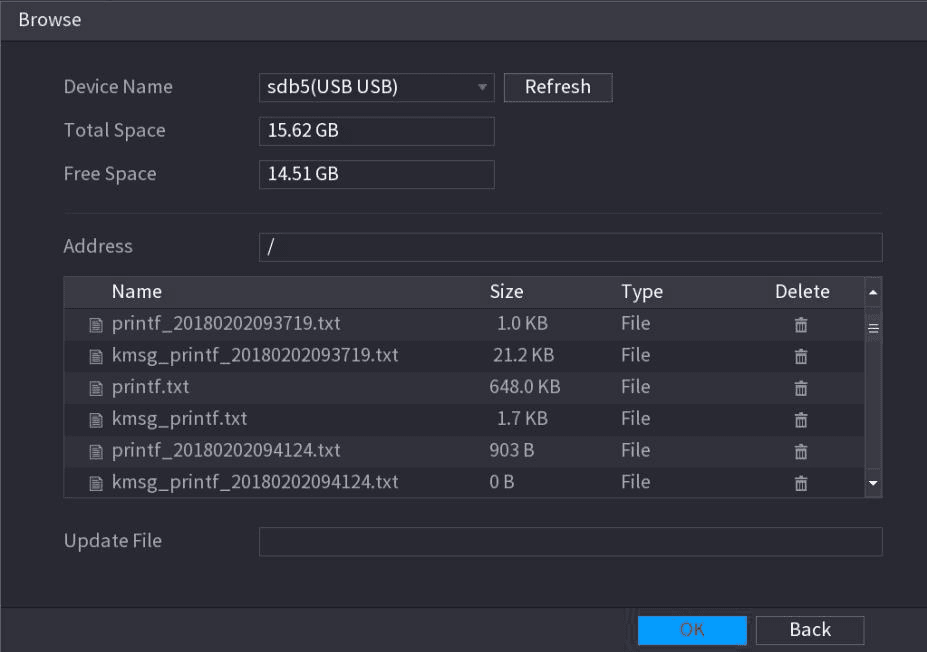Click the 903 B size cell
This screenshot has height=652, width=927.
tap(511, 451)
